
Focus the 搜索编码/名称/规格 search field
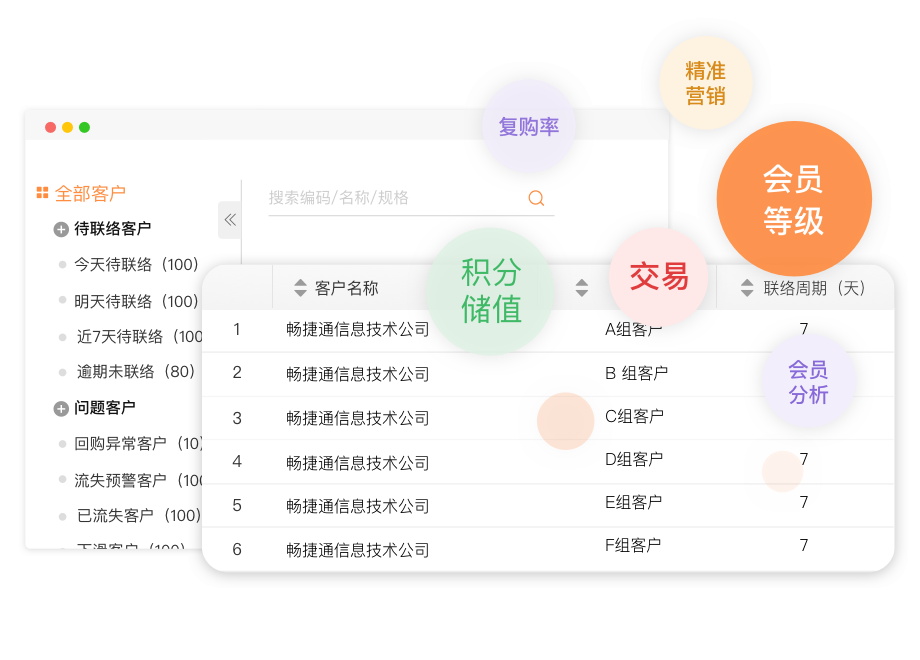click(x=395, y=198)
